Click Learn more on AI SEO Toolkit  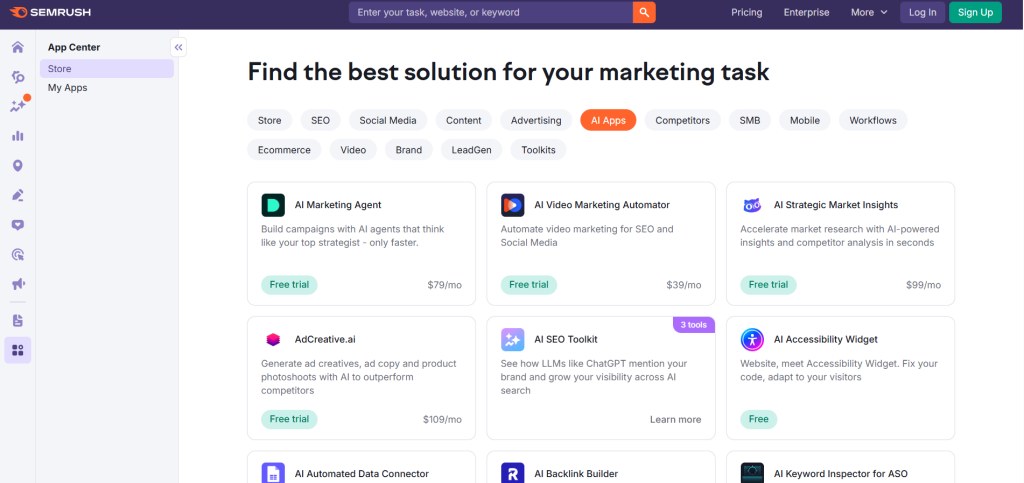click(675, 420)
